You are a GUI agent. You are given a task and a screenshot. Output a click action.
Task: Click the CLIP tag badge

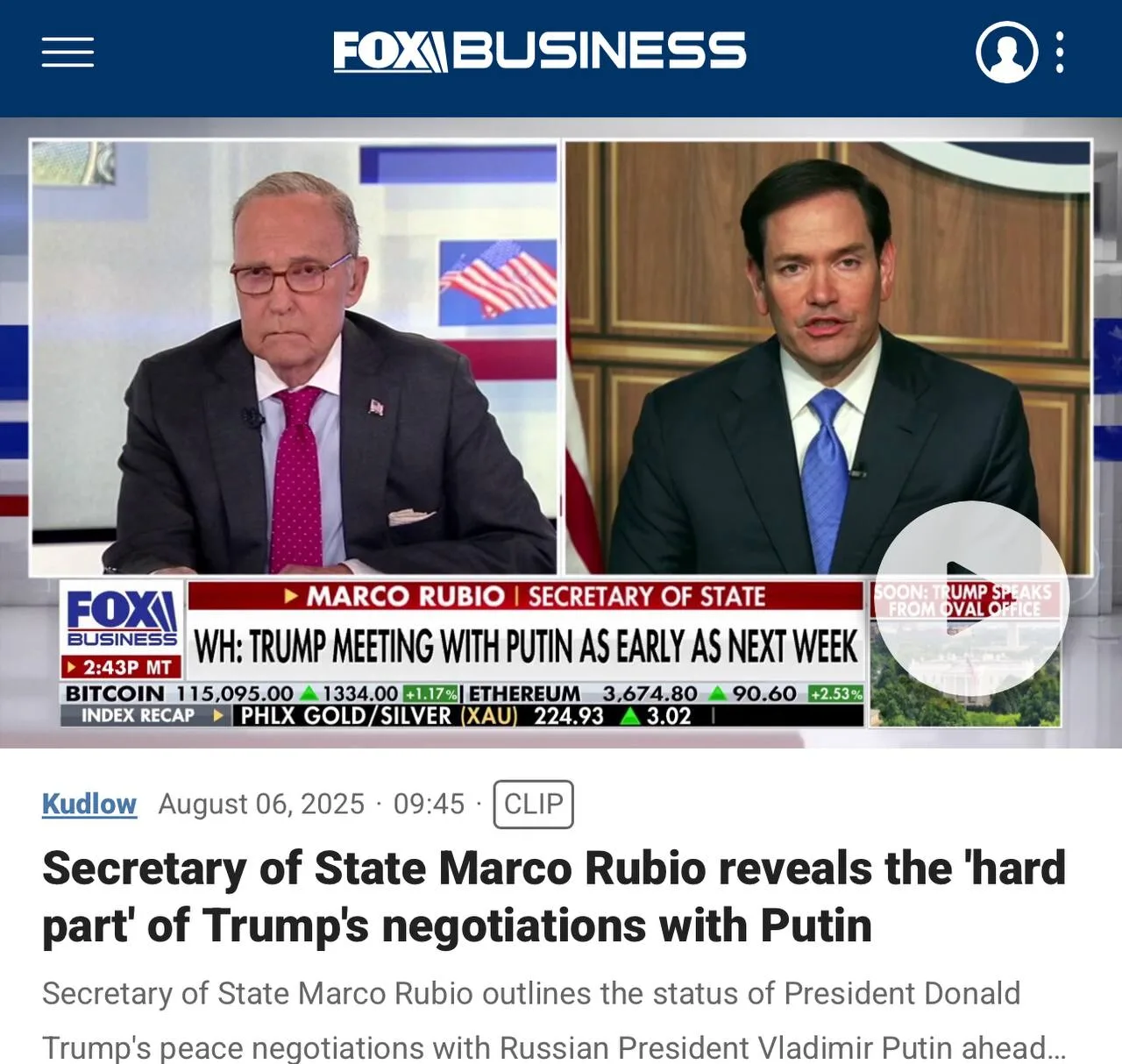533,804
